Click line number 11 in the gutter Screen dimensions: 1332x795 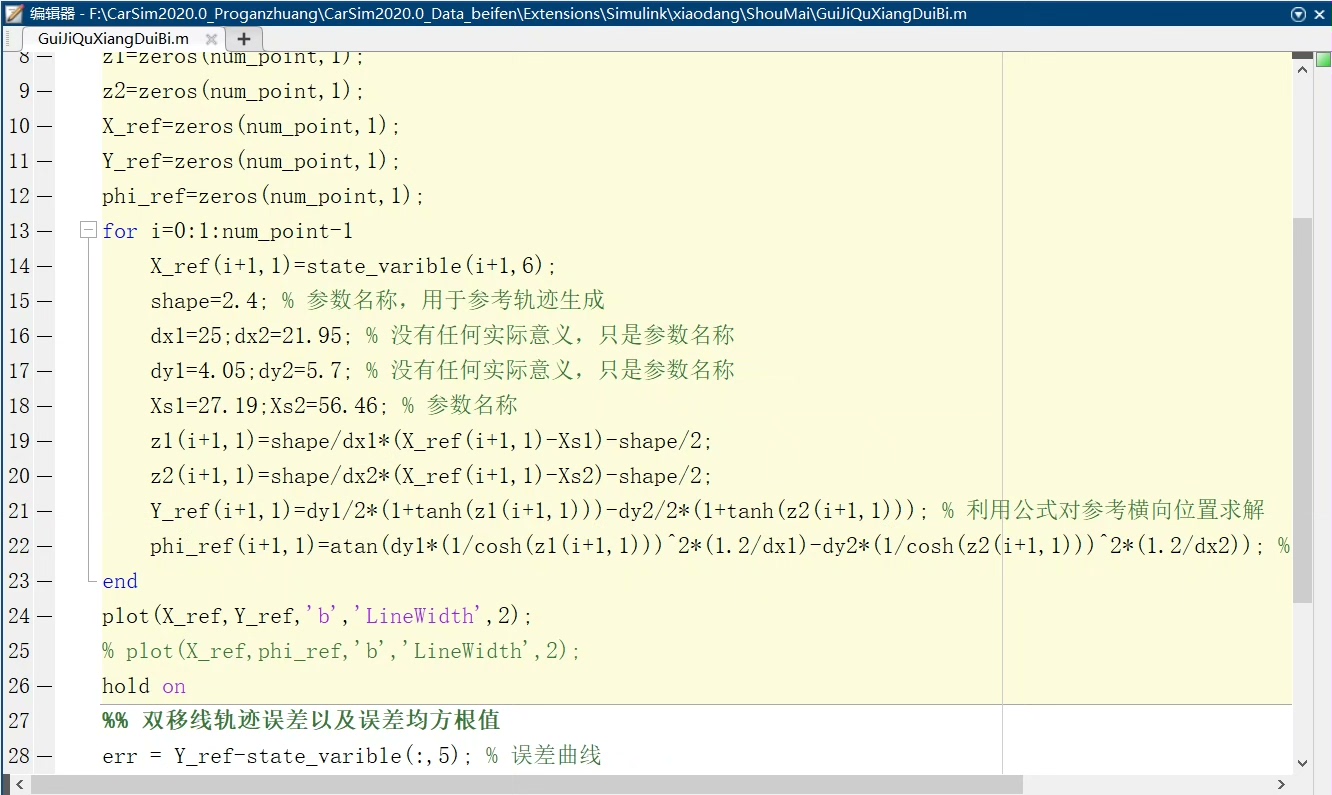(x=19, y=161)
